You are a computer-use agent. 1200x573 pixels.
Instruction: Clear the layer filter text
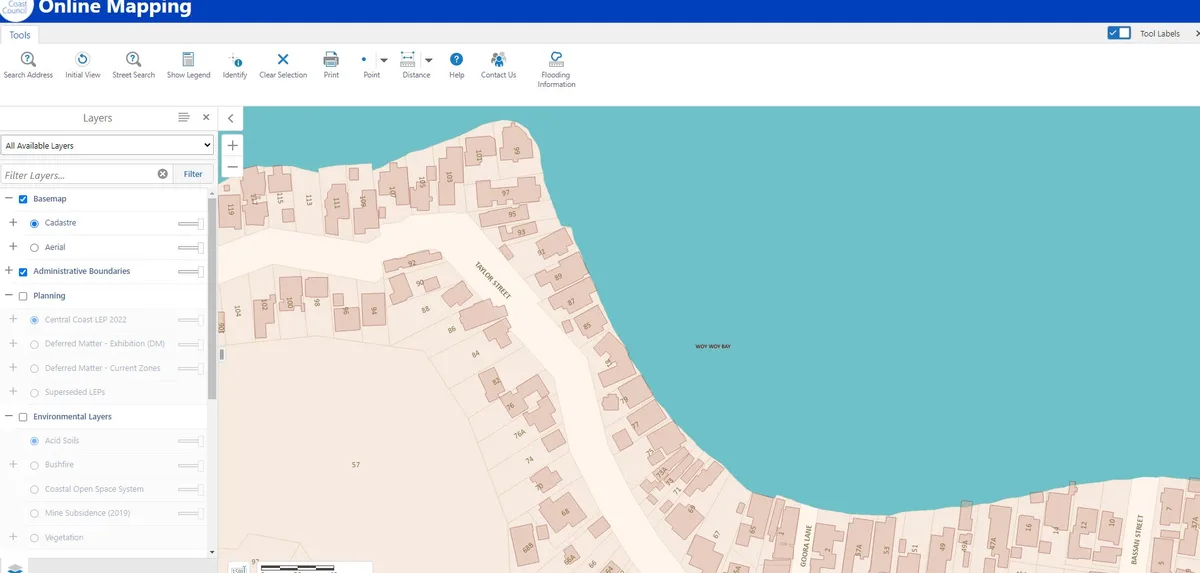163,174
